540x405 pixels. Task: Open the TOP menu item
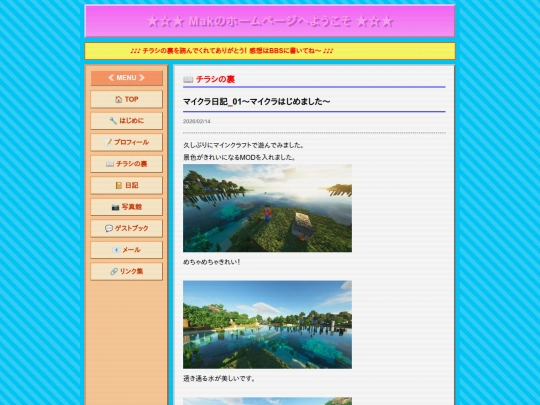[x=126, y=100]
